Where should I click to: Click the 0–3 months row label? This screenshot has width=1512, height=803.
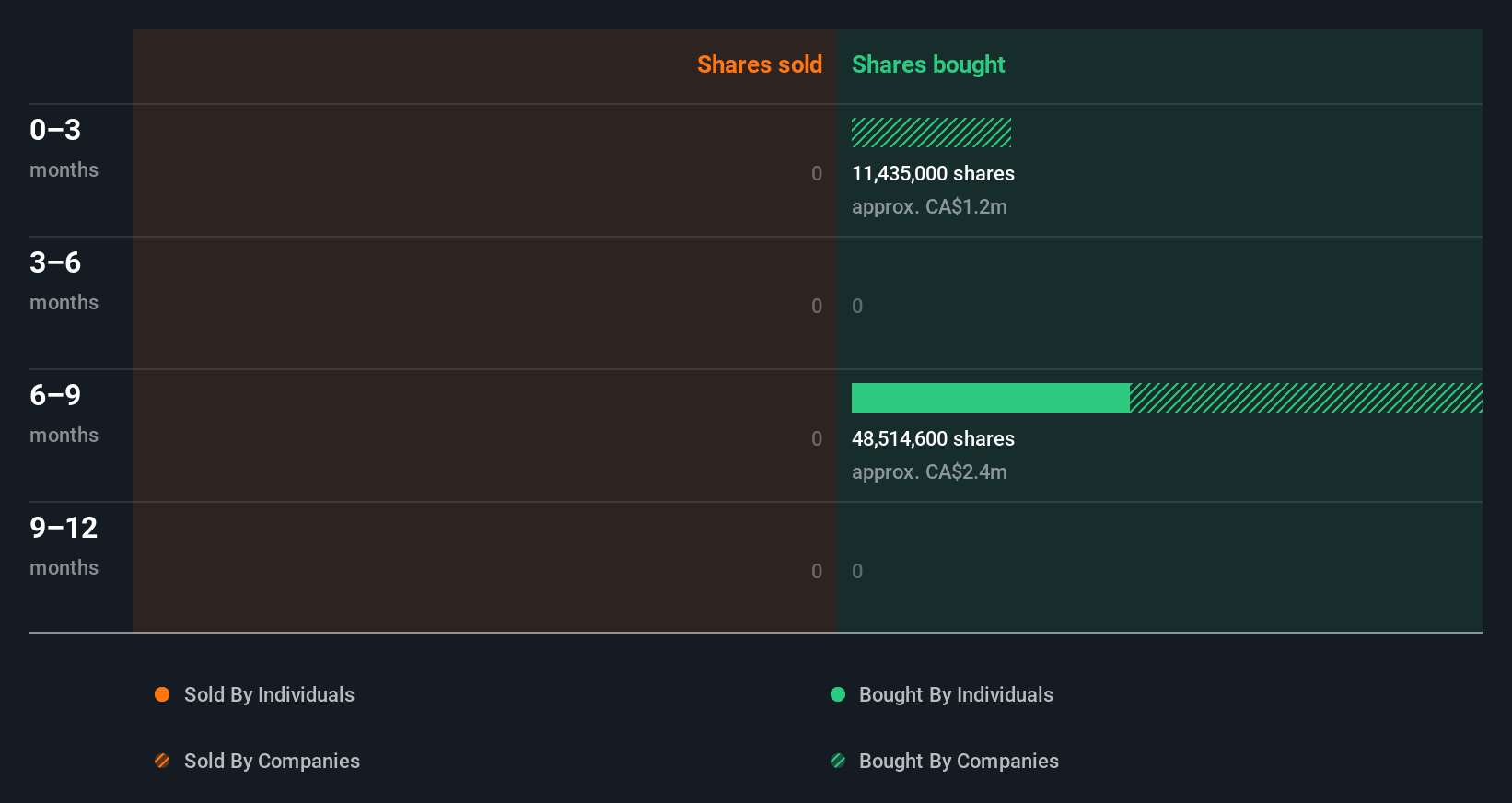coord(64,148)
